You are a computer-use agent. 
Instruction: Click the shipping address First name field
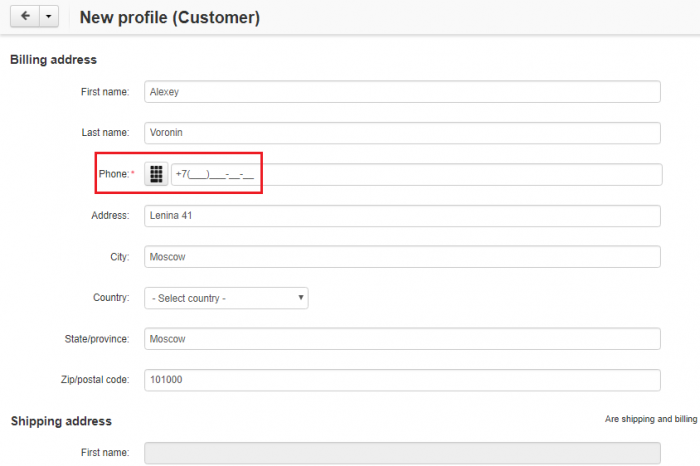point(402,454)
